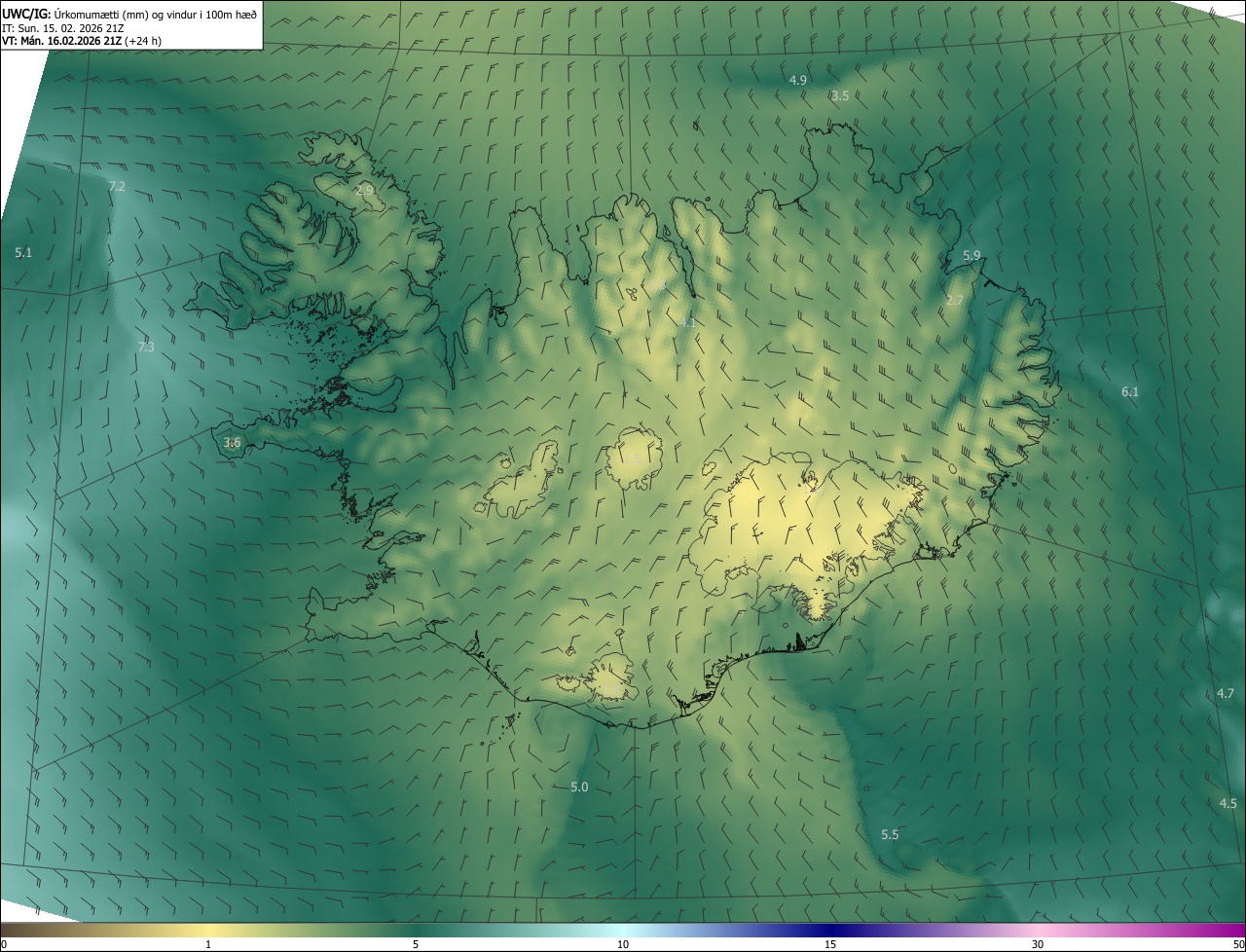Click the colorbar tick label 10
This screenshot has width=1246, height=952.
[623, 945]
